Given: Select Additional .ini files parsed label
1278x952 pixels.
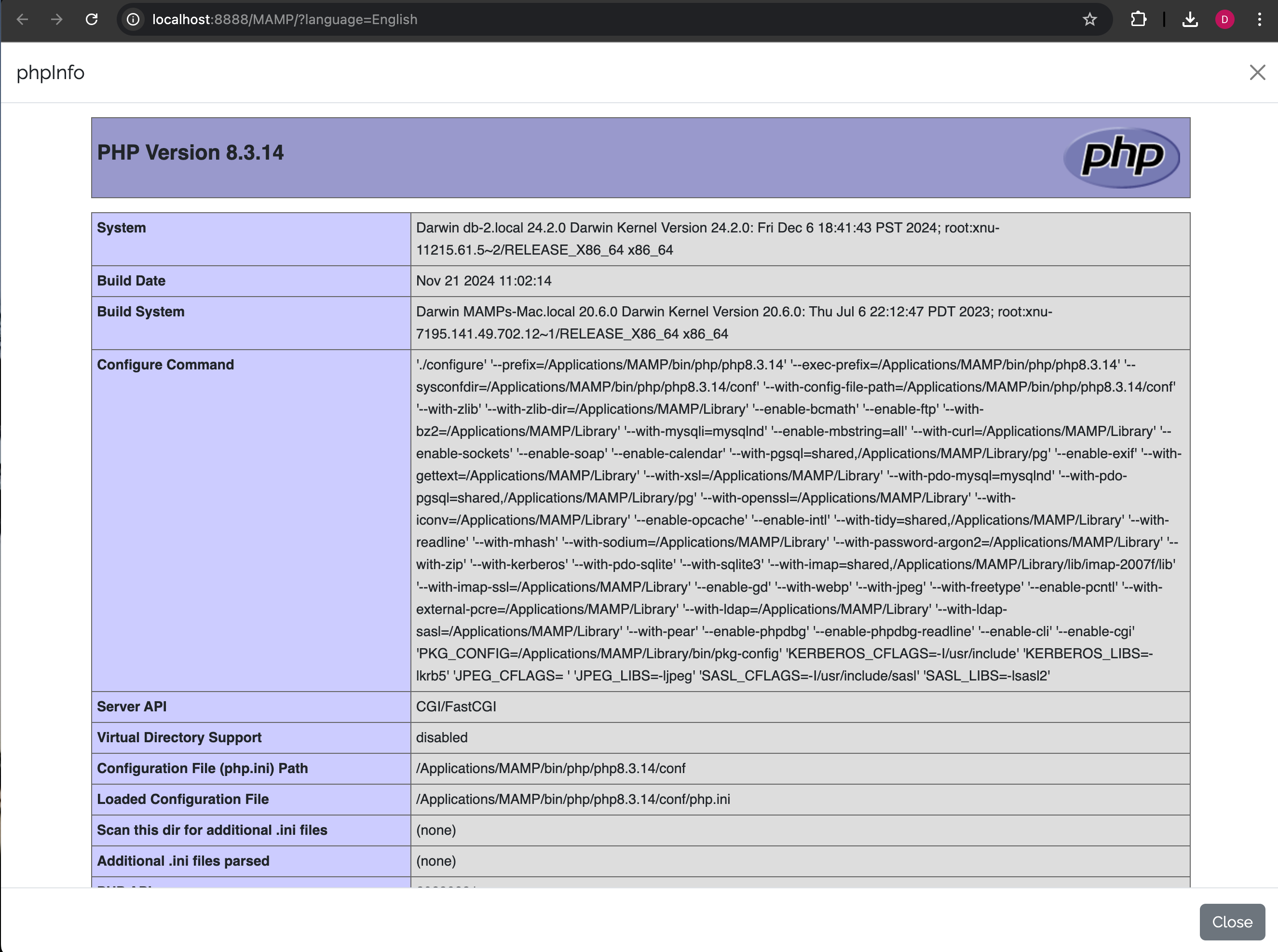Looking at the screenshot, I should point(183,861).
